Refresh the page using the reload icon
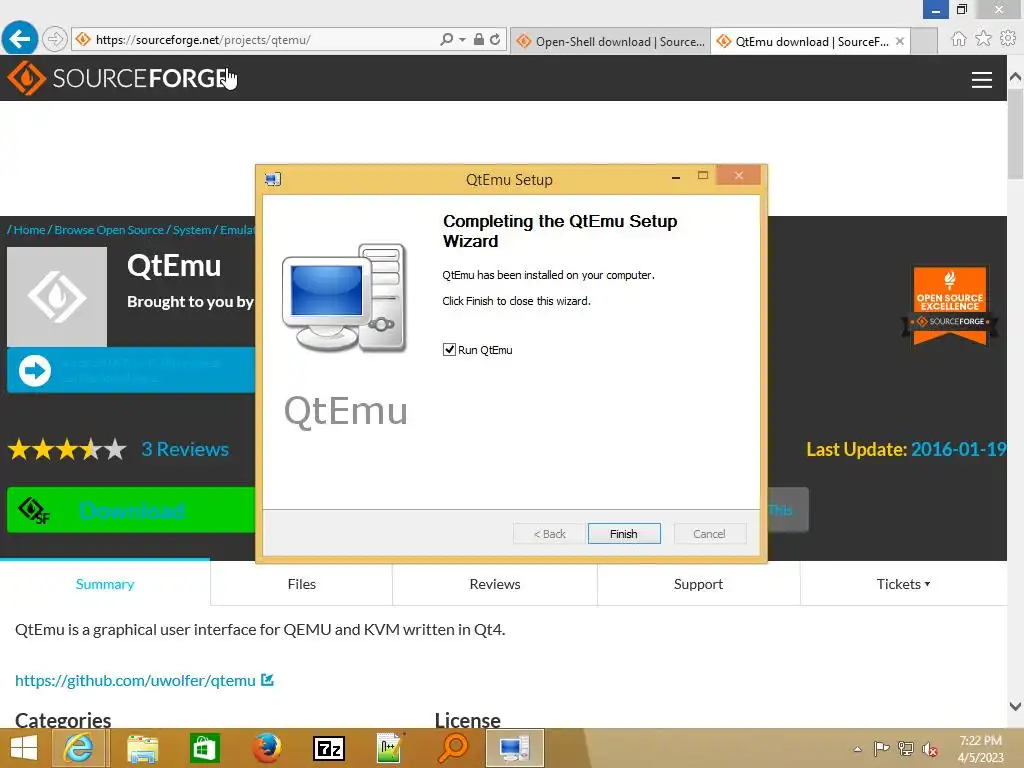 click(496, 39)
